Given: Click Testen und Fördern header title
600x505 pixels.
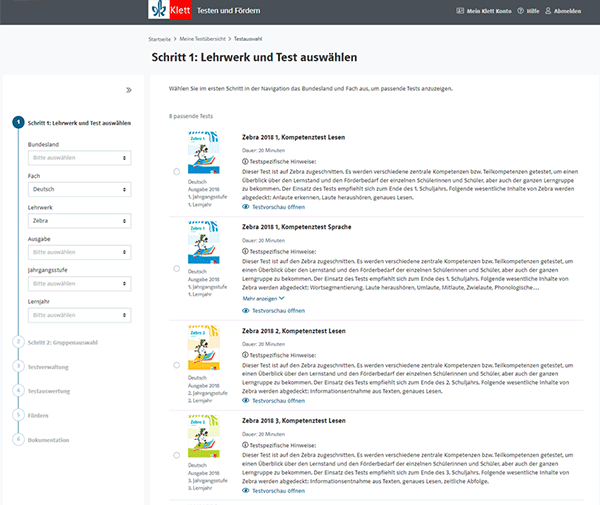Looking at the screenshot, I should pos(228,11).
